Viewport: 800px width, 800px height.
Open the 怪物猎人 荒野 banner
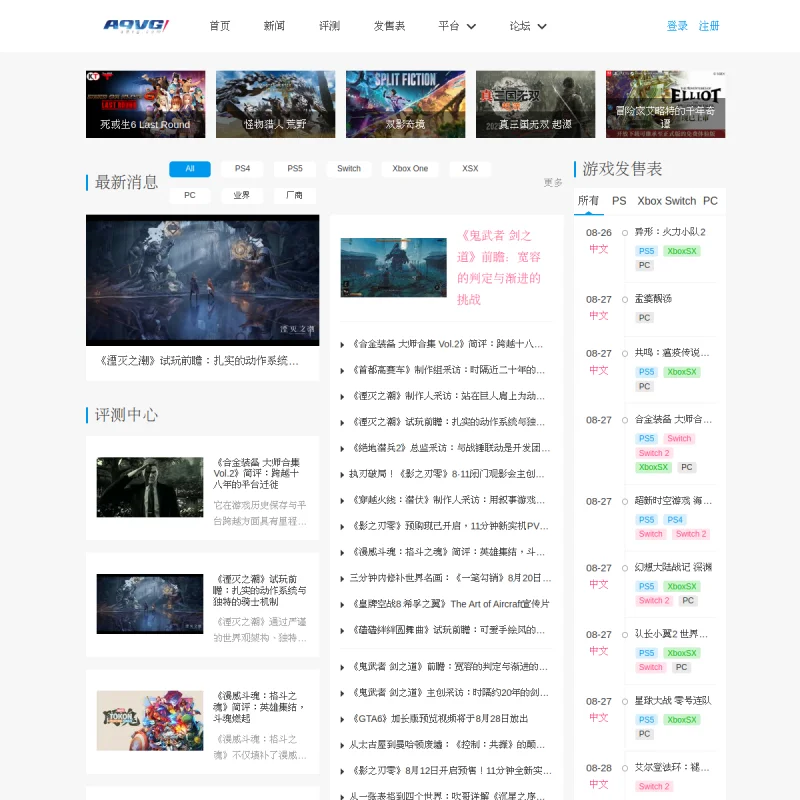[276, 104]
